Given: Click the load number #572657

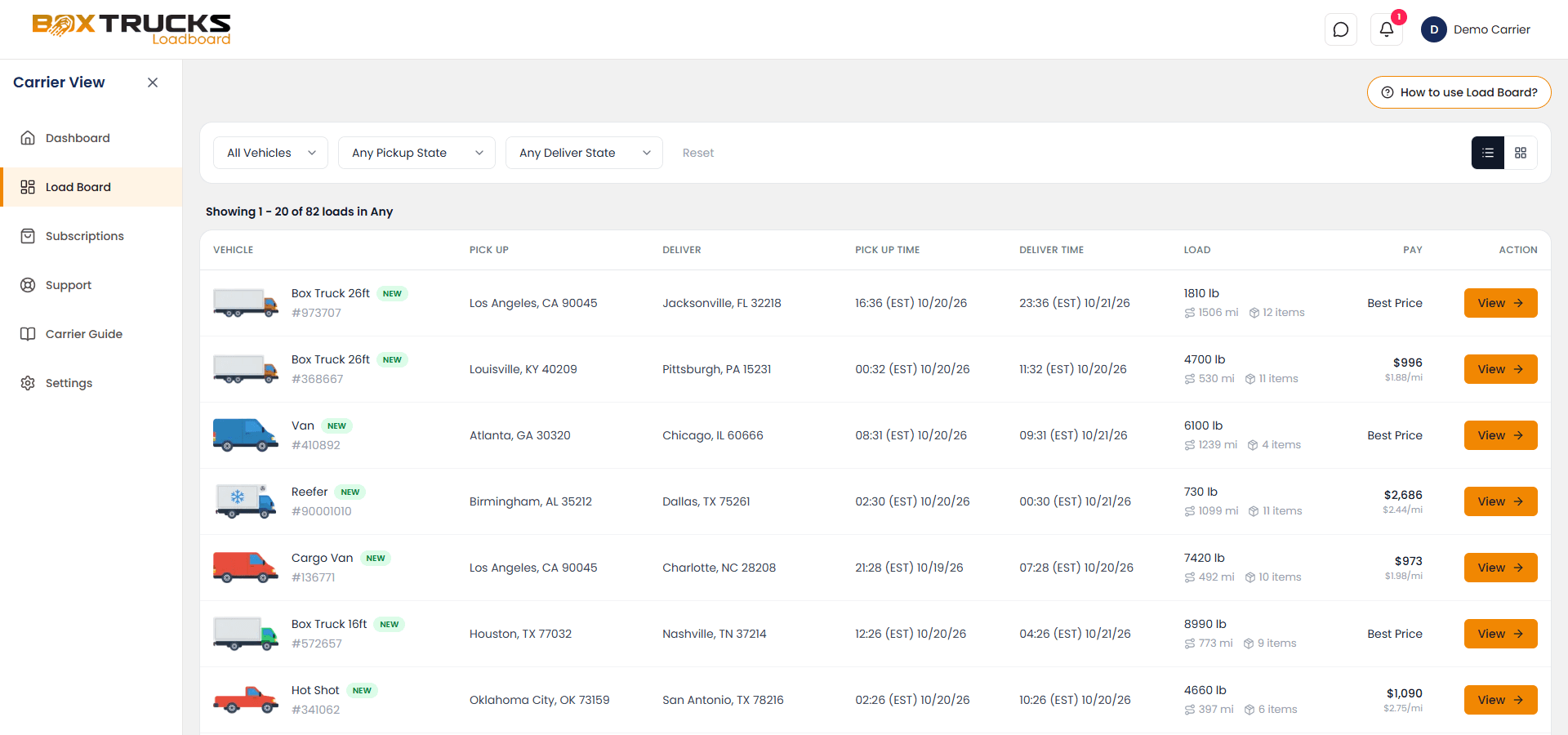Looking at the screenshot, I should [x=317, y=644].
